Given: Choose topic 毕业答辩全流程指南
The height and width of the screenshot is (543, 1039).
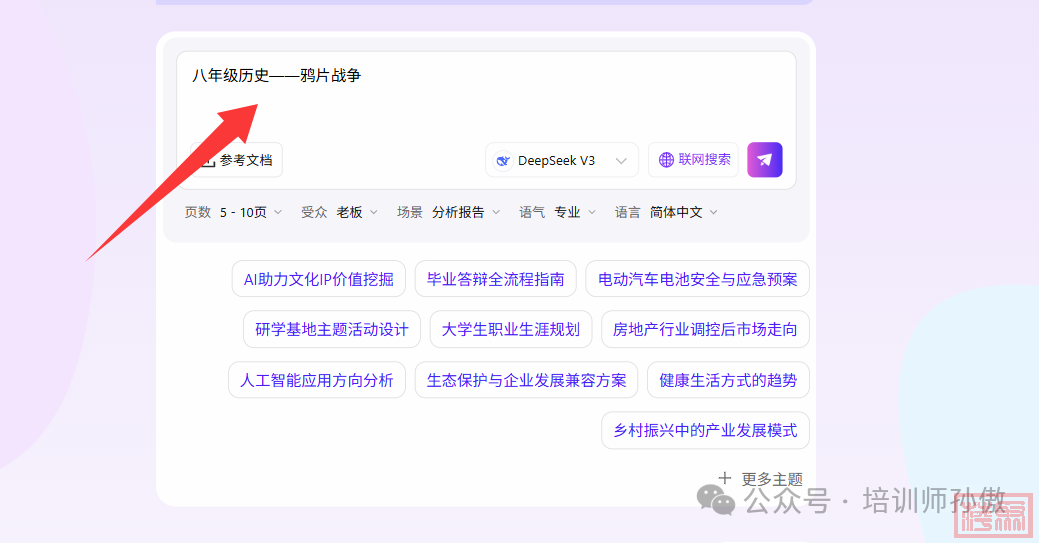Looking at the screenshot, I should coord(496,279).
